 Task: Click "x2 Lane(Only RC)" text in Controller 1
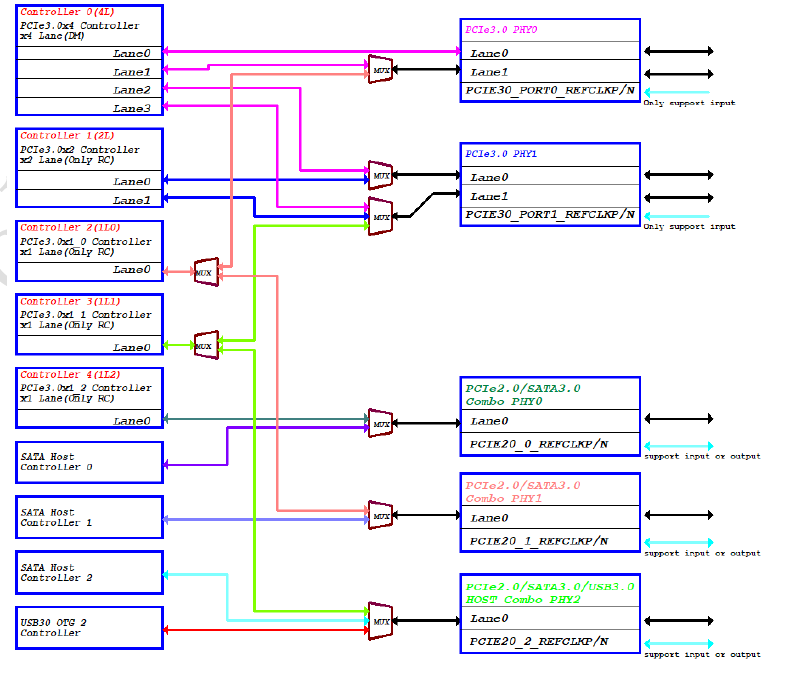67,160
